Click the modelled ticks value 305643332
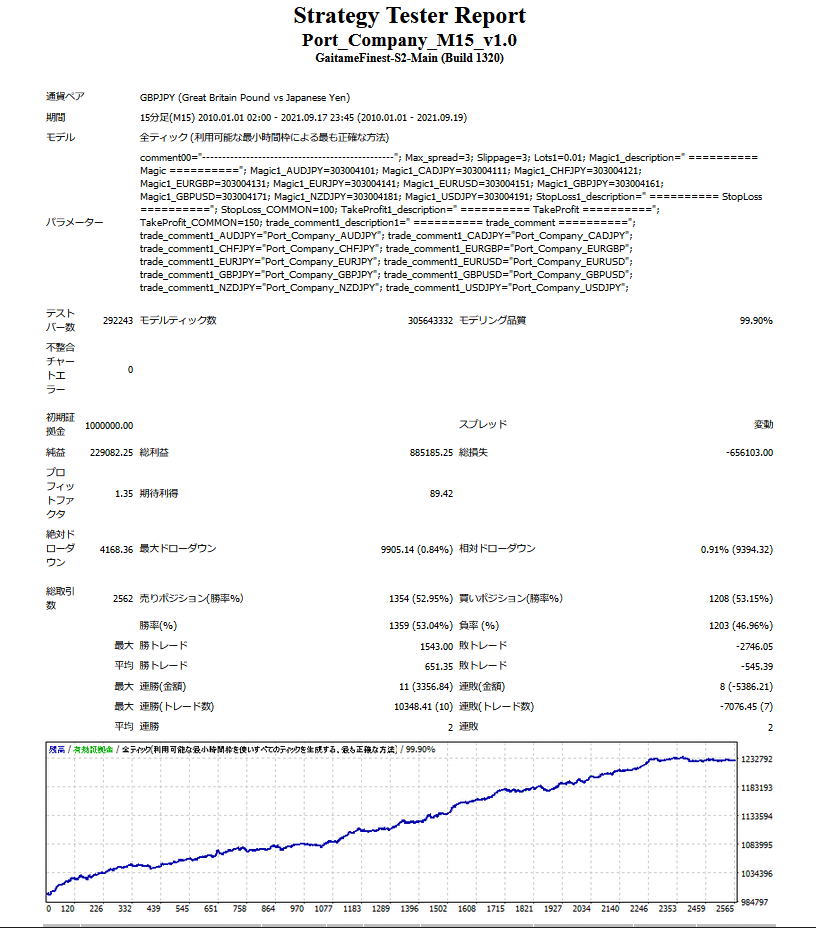 click(430, 320)
